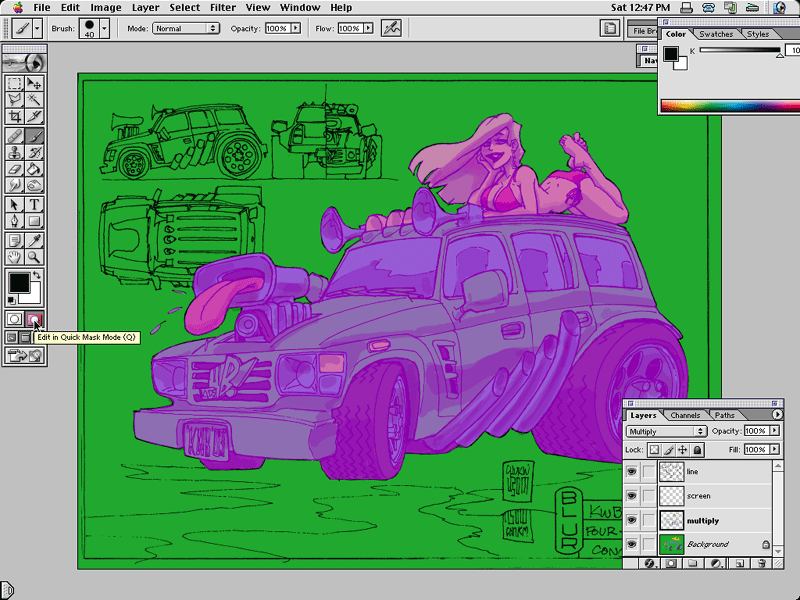Create a new layer
The width and height of the screenshot is (800, 600).
(x=739, y=563)
